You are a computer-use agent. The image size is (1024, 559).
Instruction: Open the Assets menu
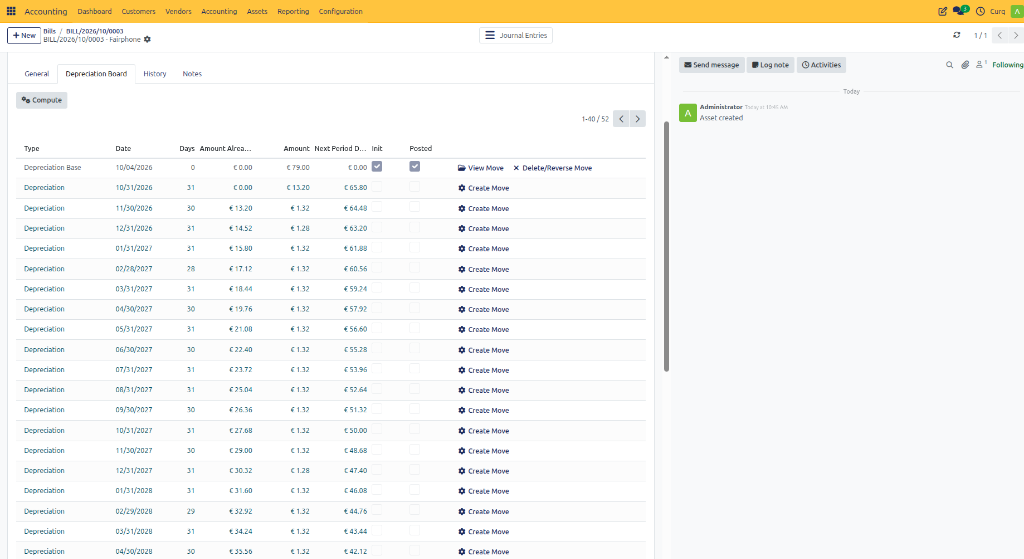click(x=257, y=11)
